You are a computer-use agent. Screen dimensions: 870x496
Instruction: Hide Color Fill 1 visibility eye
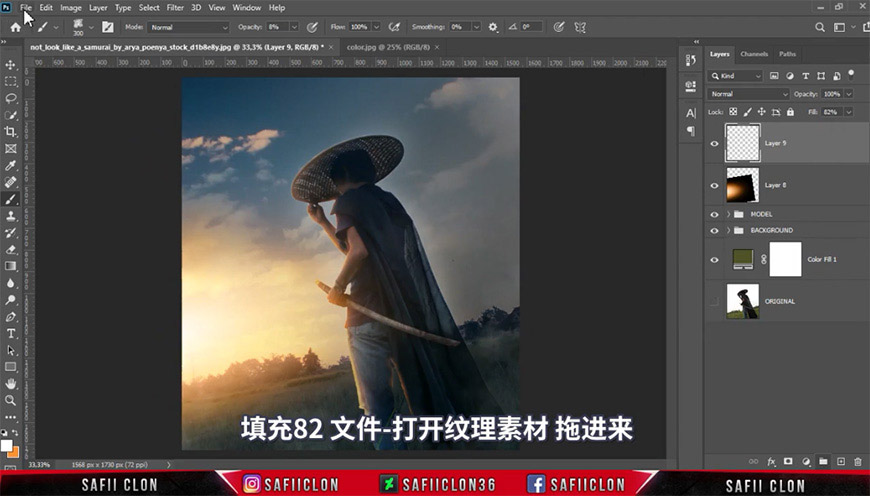[715, 259]
